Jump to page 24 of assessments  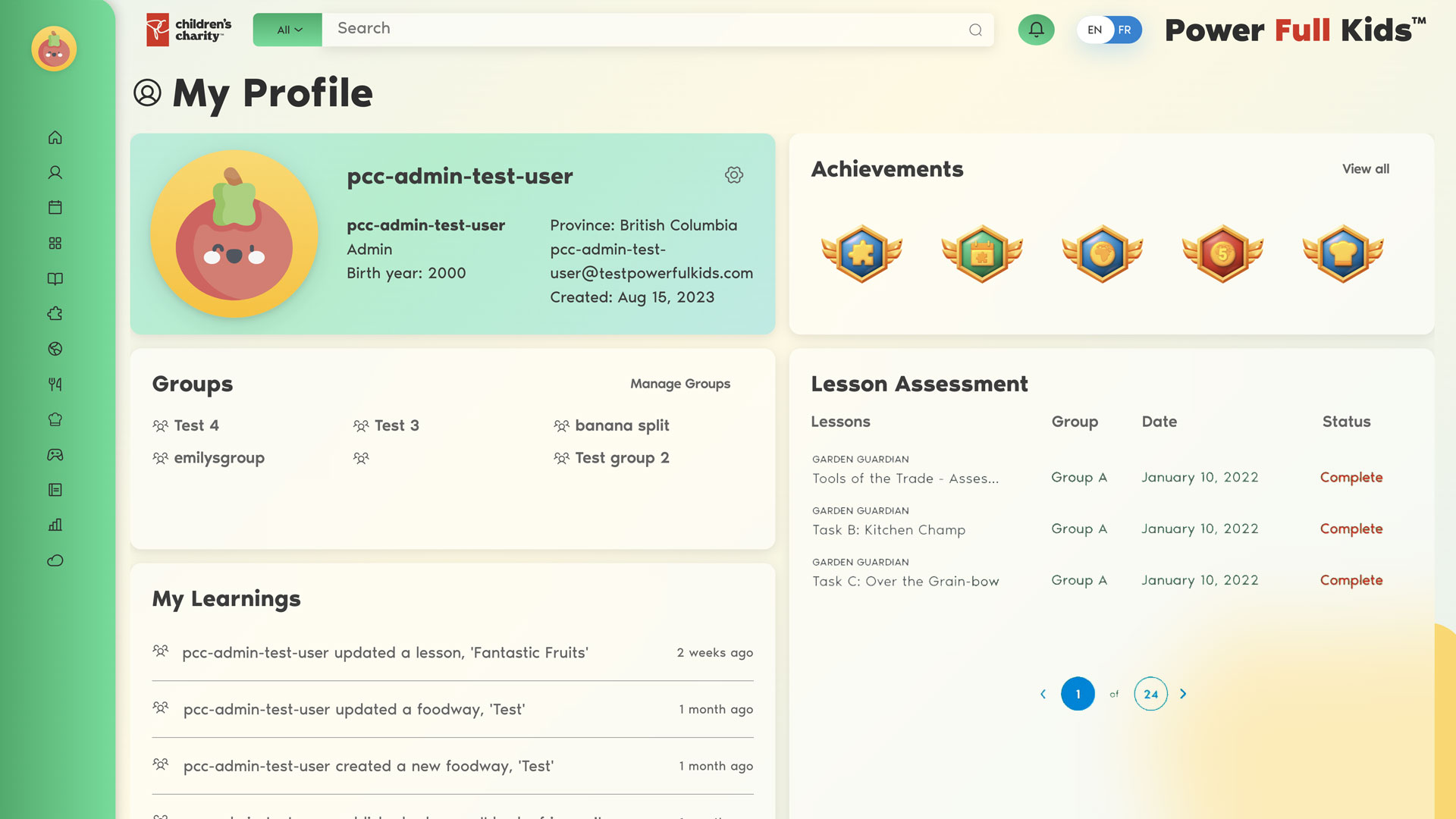click(1150, 694)
